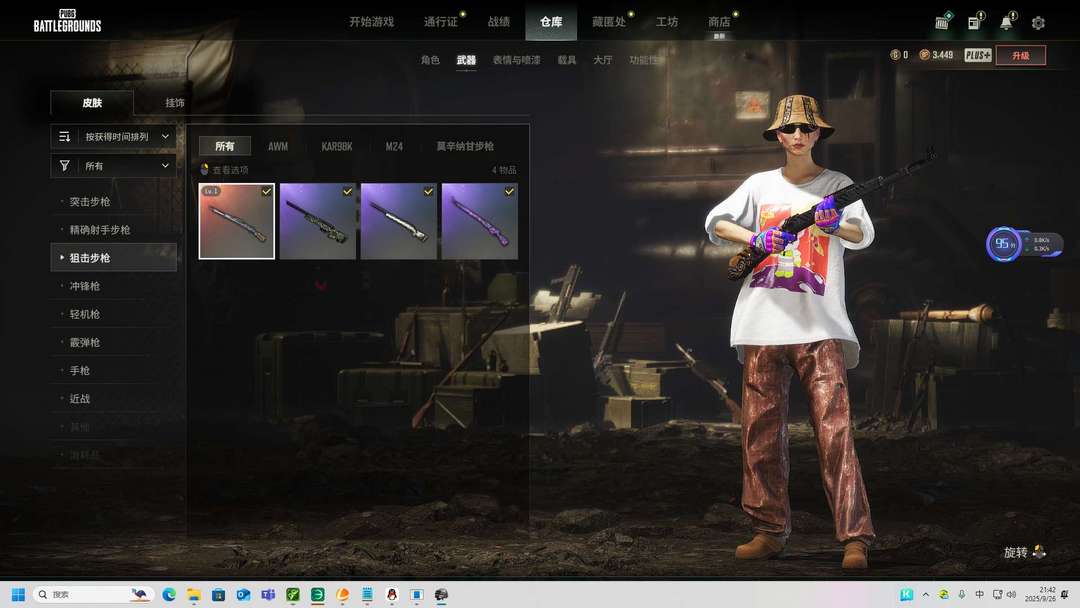Click the PLUS+ badge
Viewport: 1080px width, 608px height.
977,55
